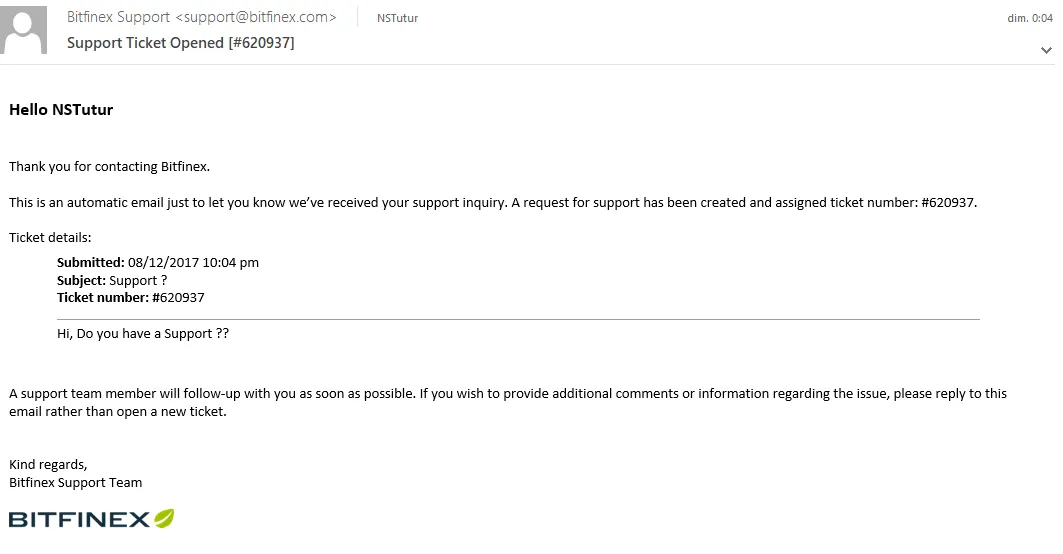Click the BITFINEX wordmark in signature

coord(79,519)
